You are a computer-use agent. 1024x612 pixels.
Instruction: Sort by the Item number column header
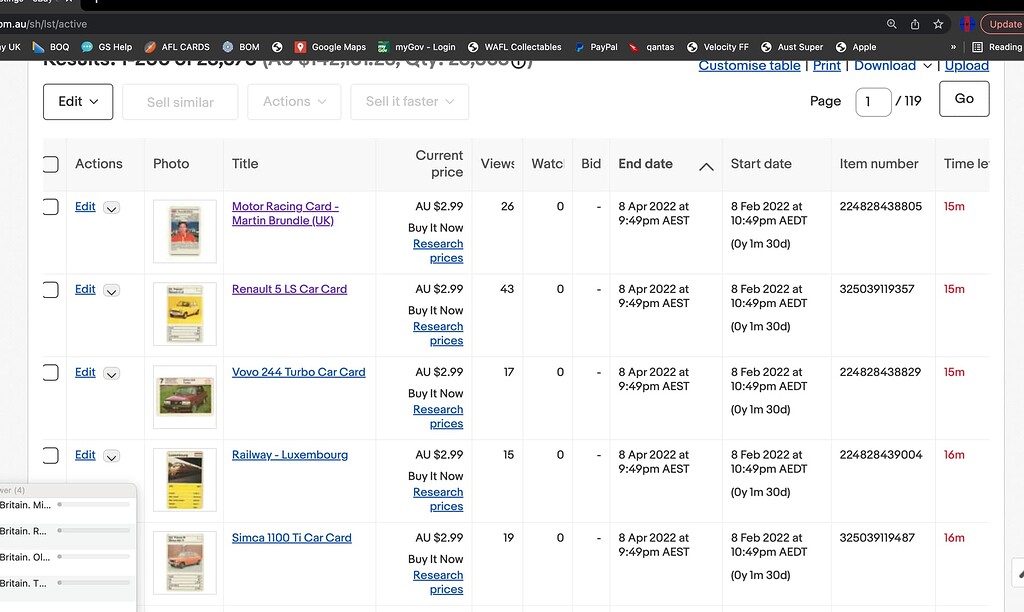(878, 164)
